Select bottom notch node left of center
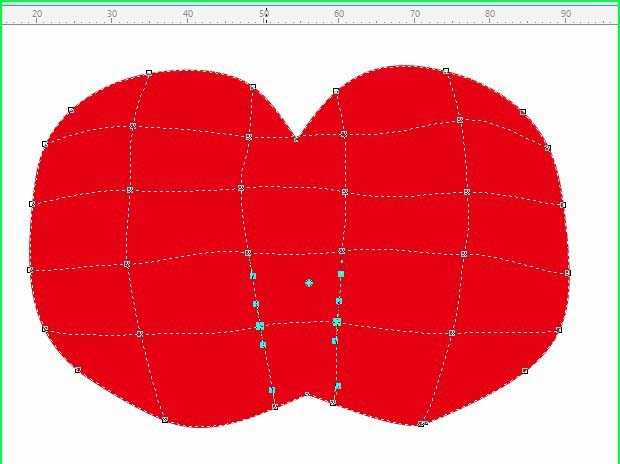 point(275,407)
